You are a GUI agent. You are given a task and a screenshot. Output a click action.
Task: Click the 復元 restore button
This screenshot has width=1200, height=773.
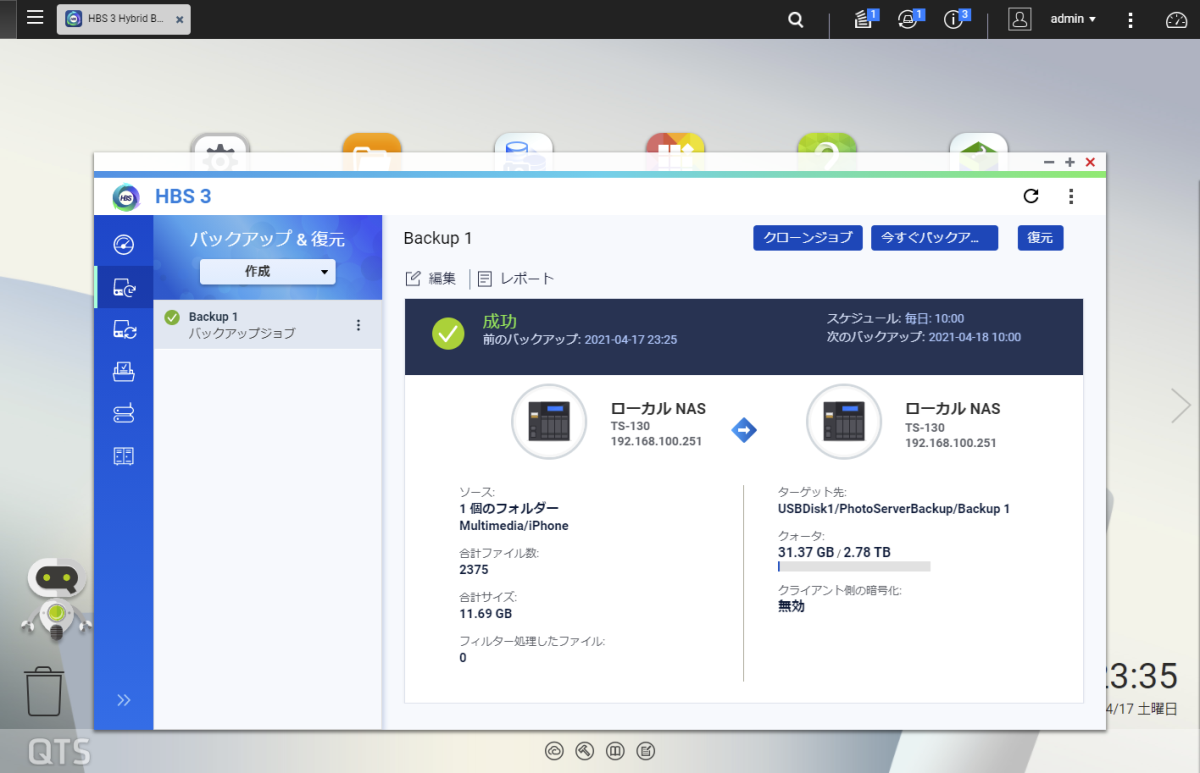click(x=1040, y=237)
